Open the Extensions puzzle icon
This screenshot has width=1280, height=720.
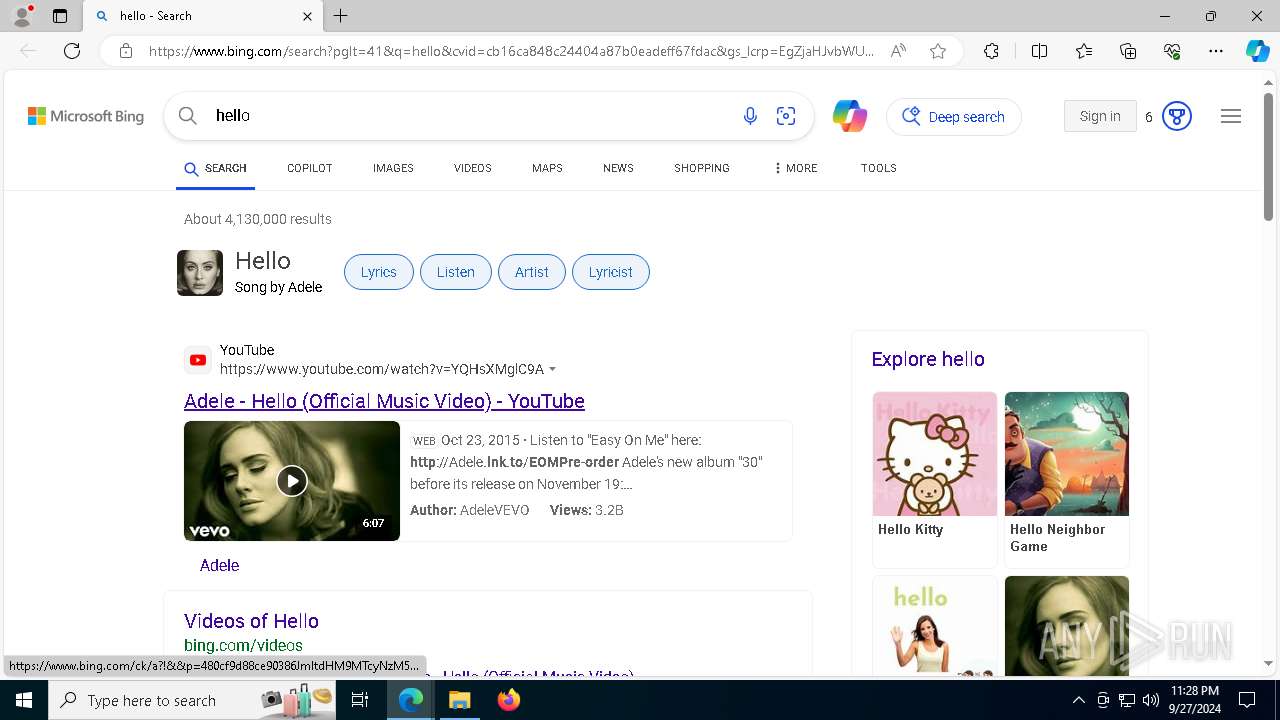pyautogui.click(x=991, y=51)
